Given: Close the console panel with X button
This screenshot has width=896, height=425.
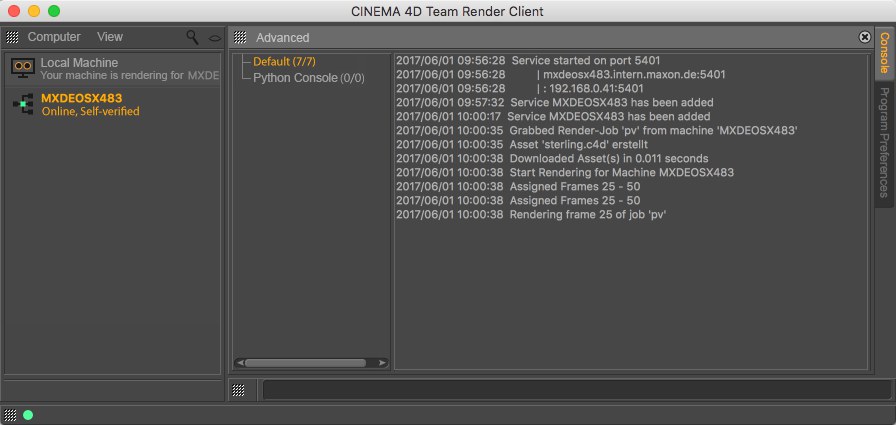Looking at the screenshot, I should [x=865, y=37].
